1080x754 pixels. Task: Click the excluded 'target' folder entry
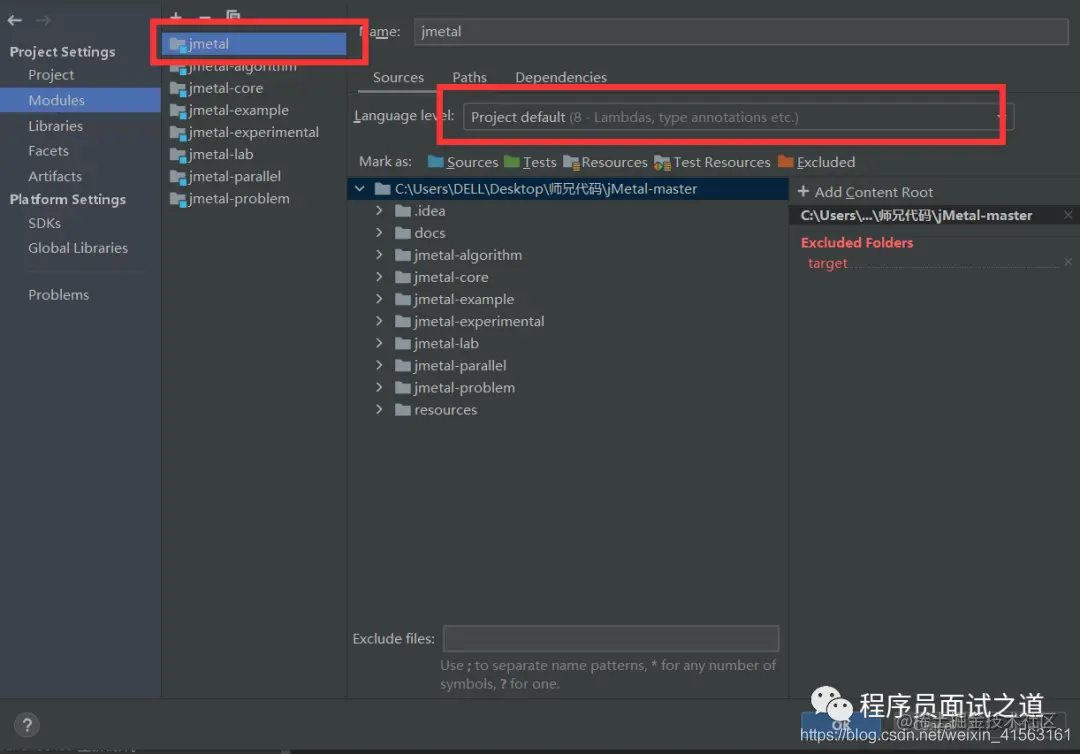point(827,263)
